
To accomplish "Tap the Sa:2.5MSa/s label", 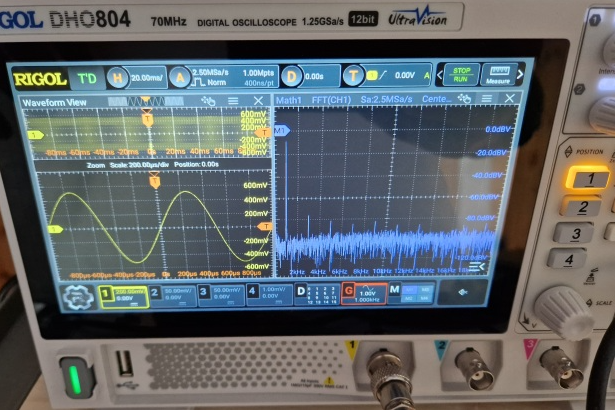I will click(x=386, y=100).
